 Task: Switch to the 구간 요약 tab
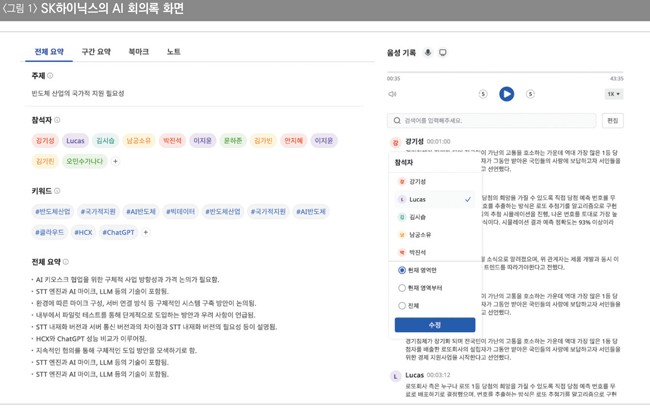point(96,51)
